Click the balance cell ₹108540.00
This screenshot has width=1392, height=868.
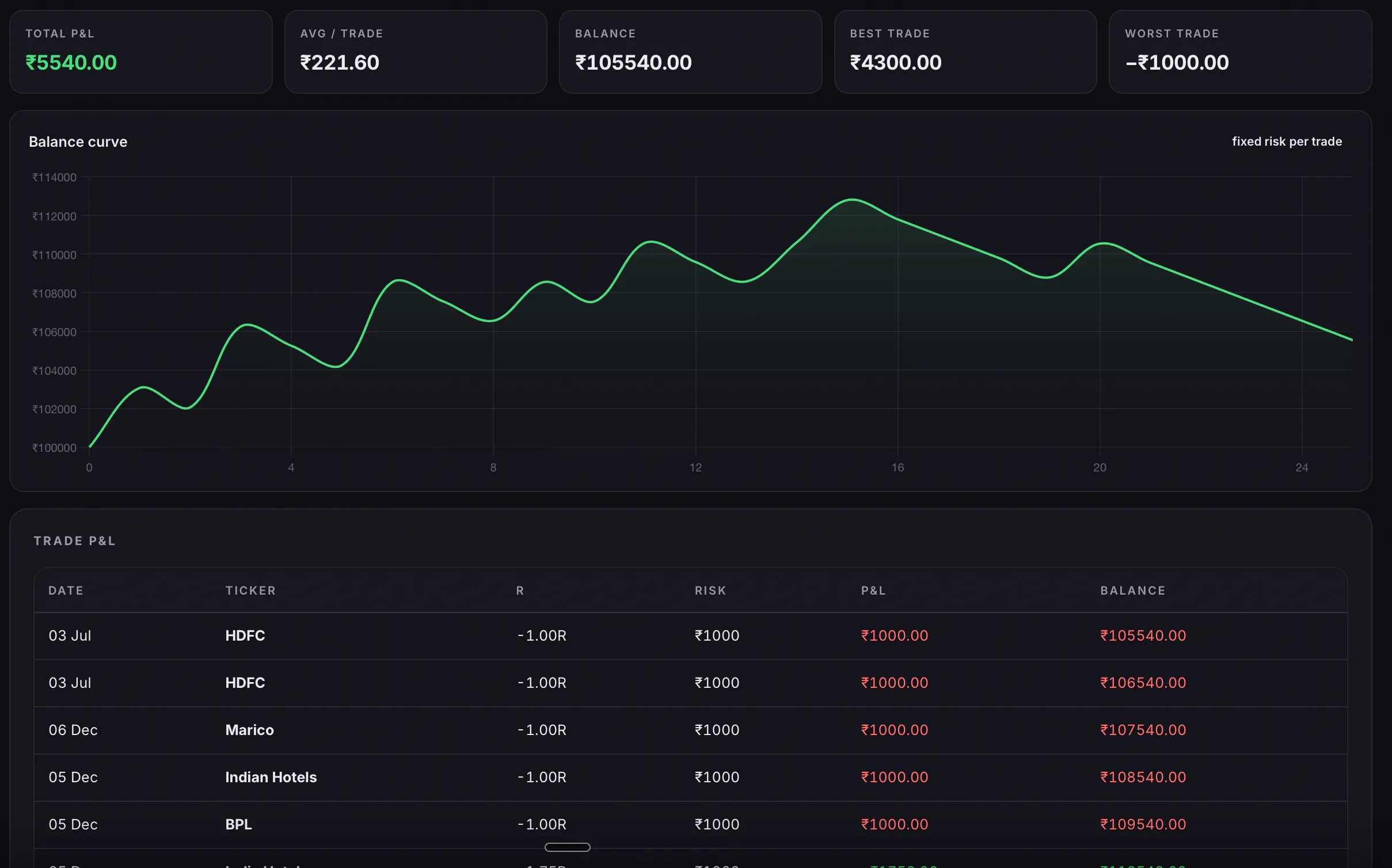(x=1143, y=777)
